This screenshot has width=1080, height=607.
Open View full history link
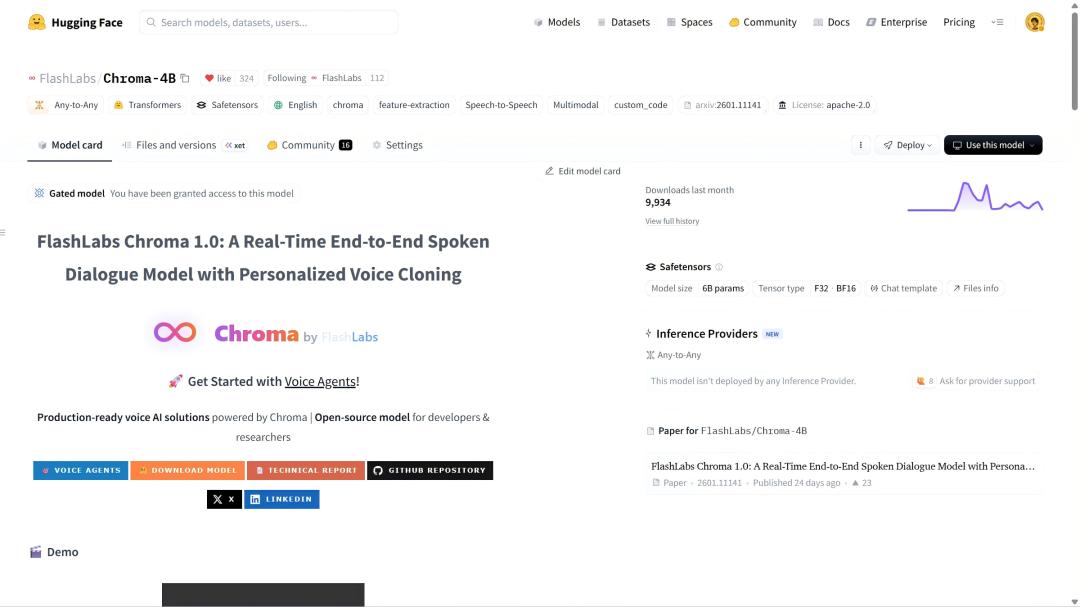pos(672,221)
